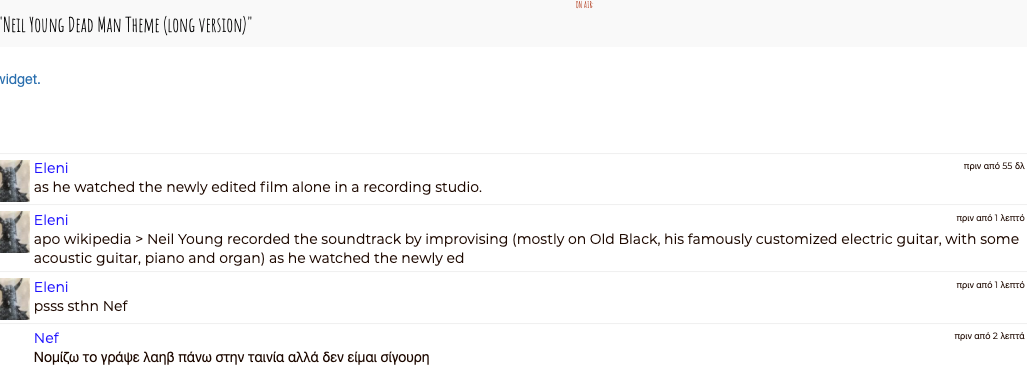This screenshot has height=367, width=1027.
Task: Click Eleni's avatar beside the apo wikipedia message
Action: tap(14, 232)
